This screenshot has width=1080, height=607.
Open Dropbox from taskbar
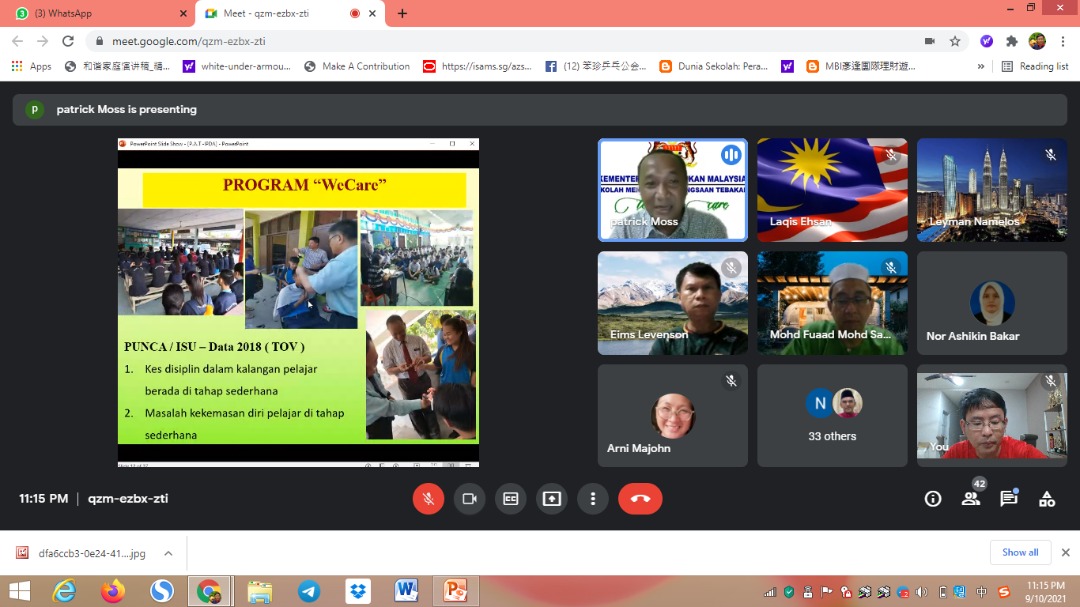coord(357,591)
